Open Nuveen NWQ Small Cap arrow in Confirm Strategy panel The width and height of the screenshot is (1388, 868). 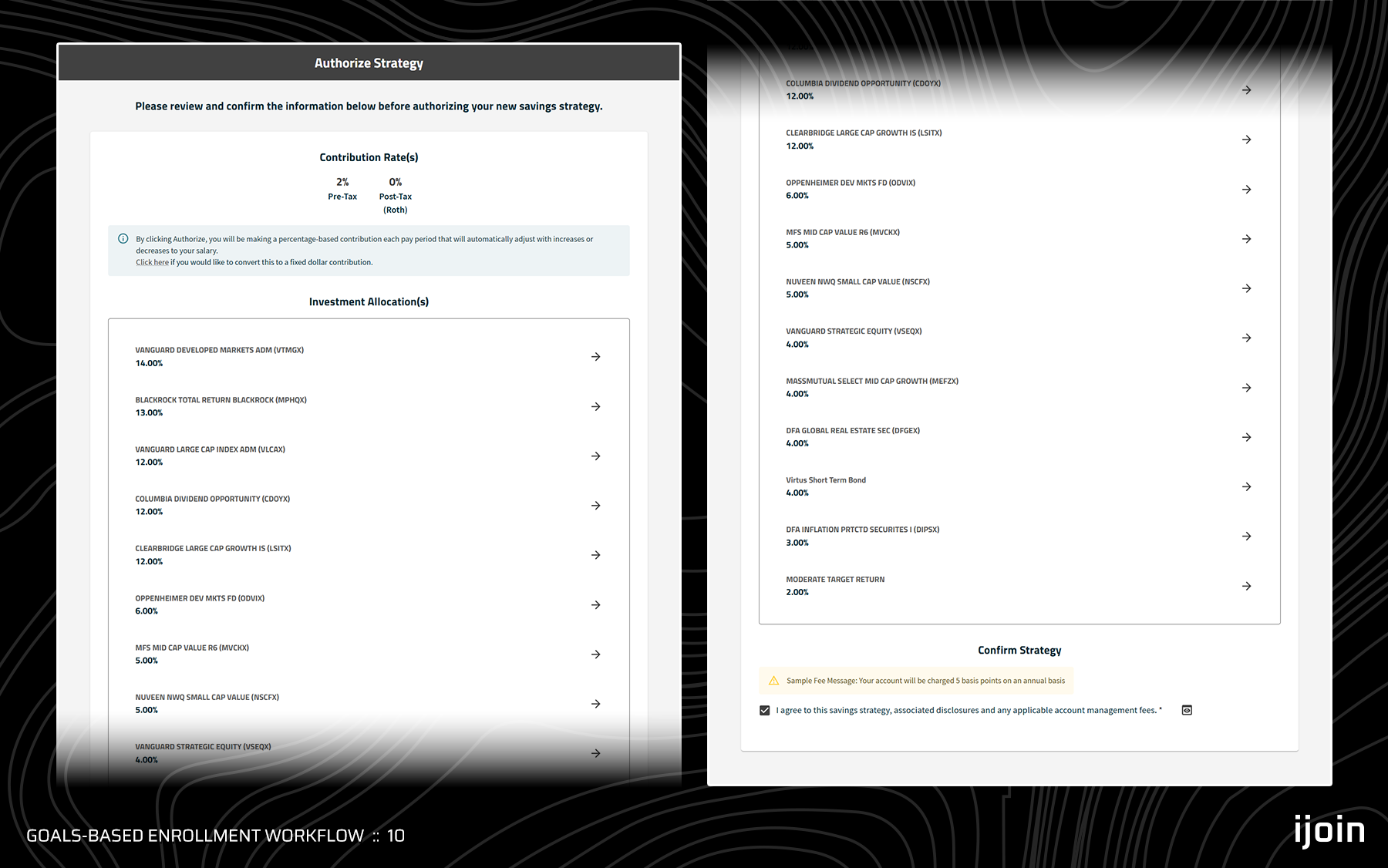pos(1246,288)
